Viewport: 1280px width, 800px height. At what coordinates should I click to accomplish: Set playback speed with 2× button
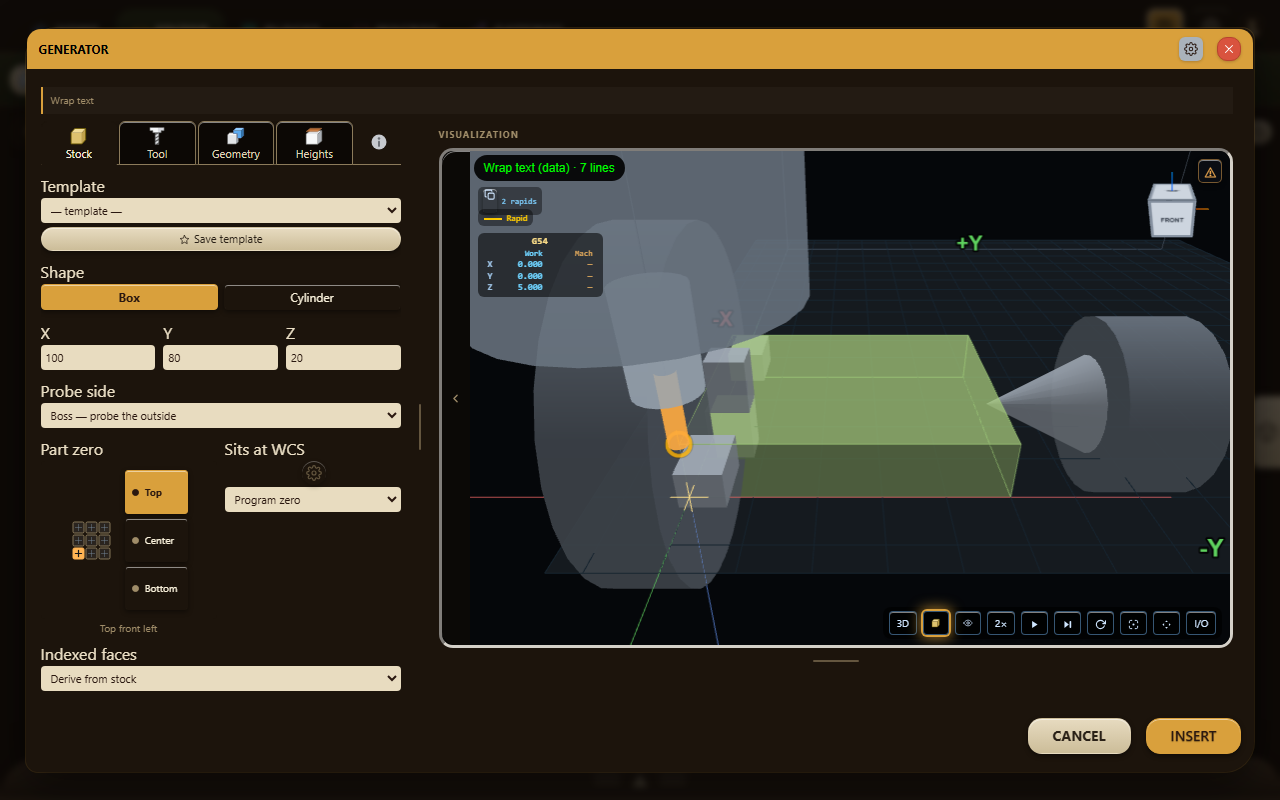click(1000, 623)
